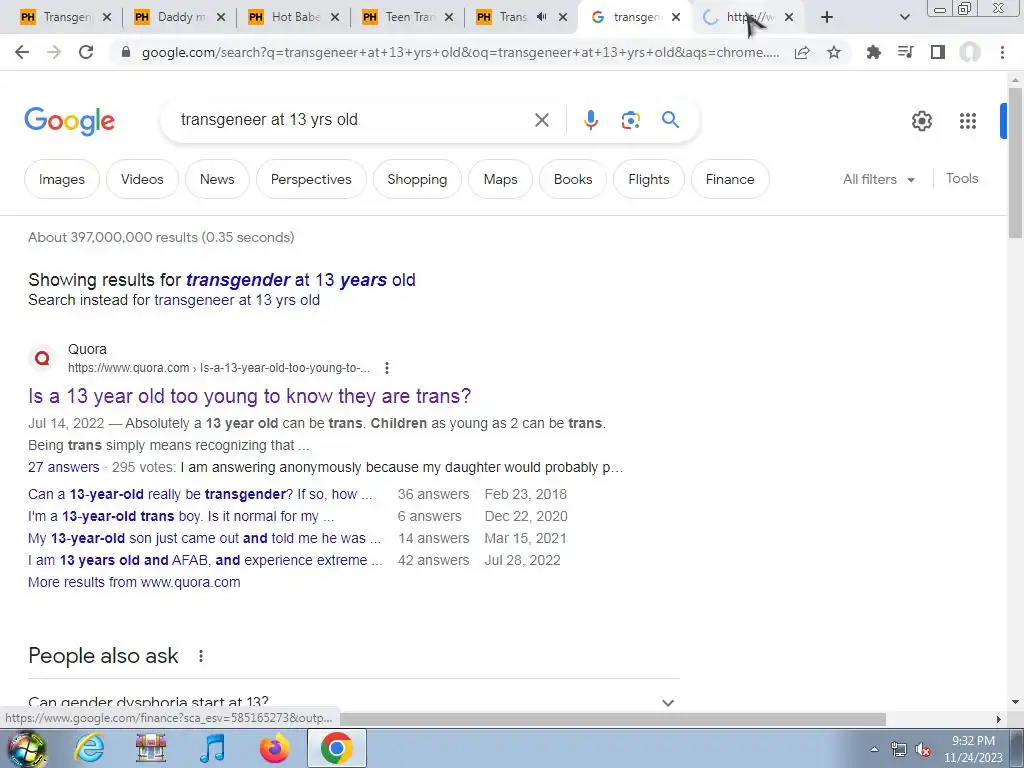Click the Google logo
The height and width of the screenshot is (768, 1024).
[x=69, y=121]
